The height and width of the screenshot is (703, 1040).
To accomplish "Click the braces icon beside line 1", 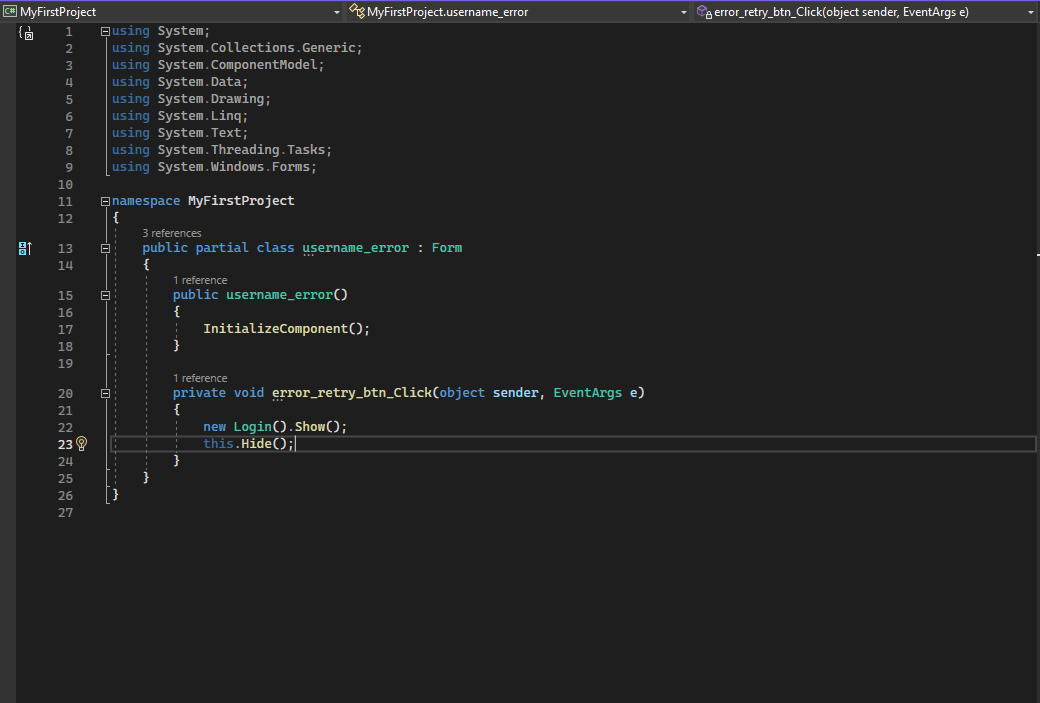I will click(26, 33).
